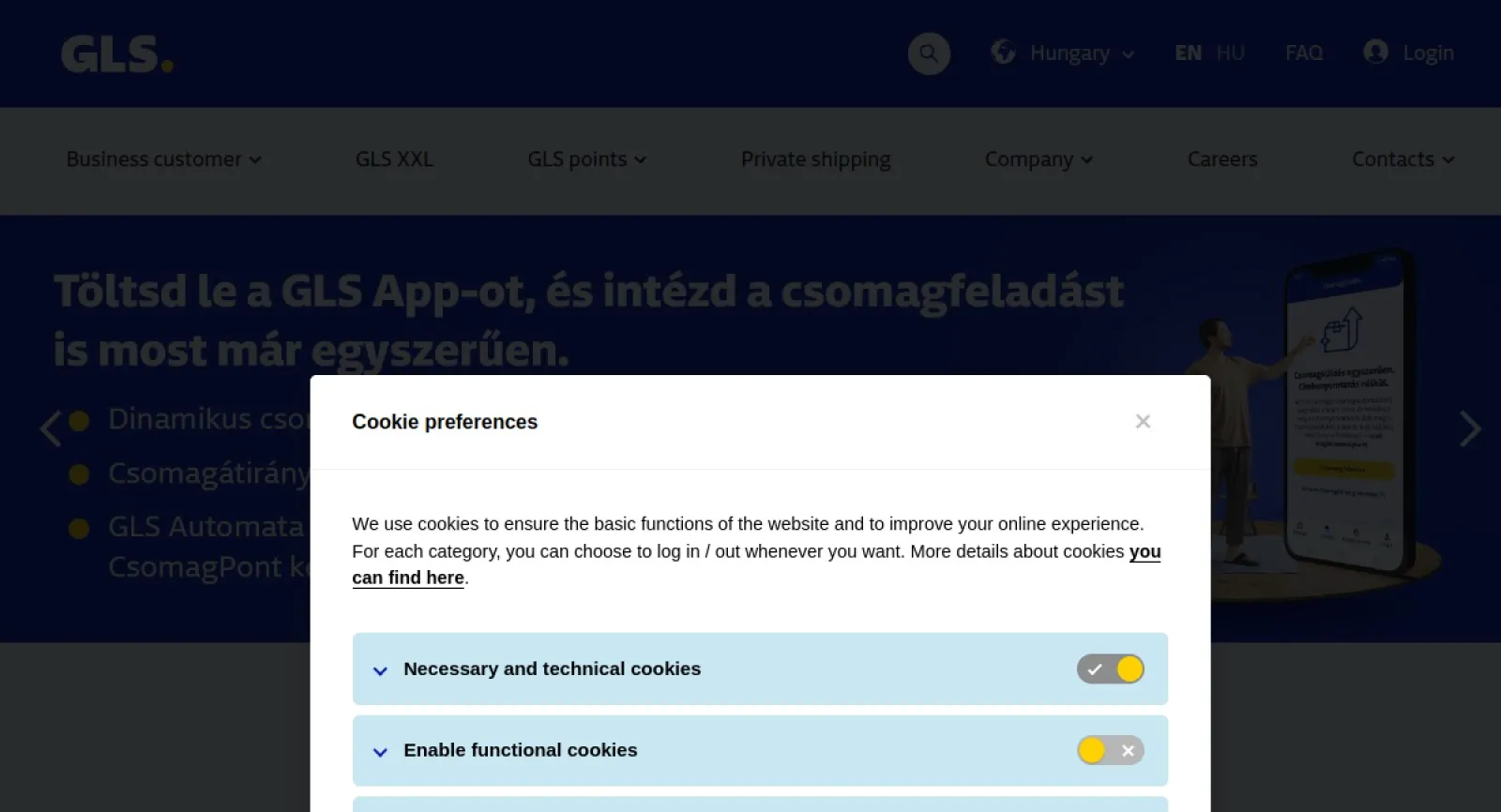1501x812 pixels.
Task: Go to previous carousel slide arrow
Action: pos(51,429)
